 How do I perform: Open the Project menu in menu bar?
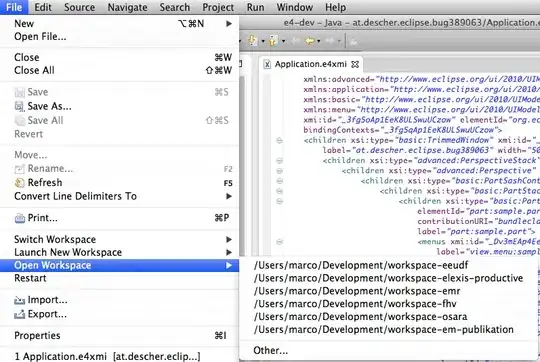coord(218,7)
